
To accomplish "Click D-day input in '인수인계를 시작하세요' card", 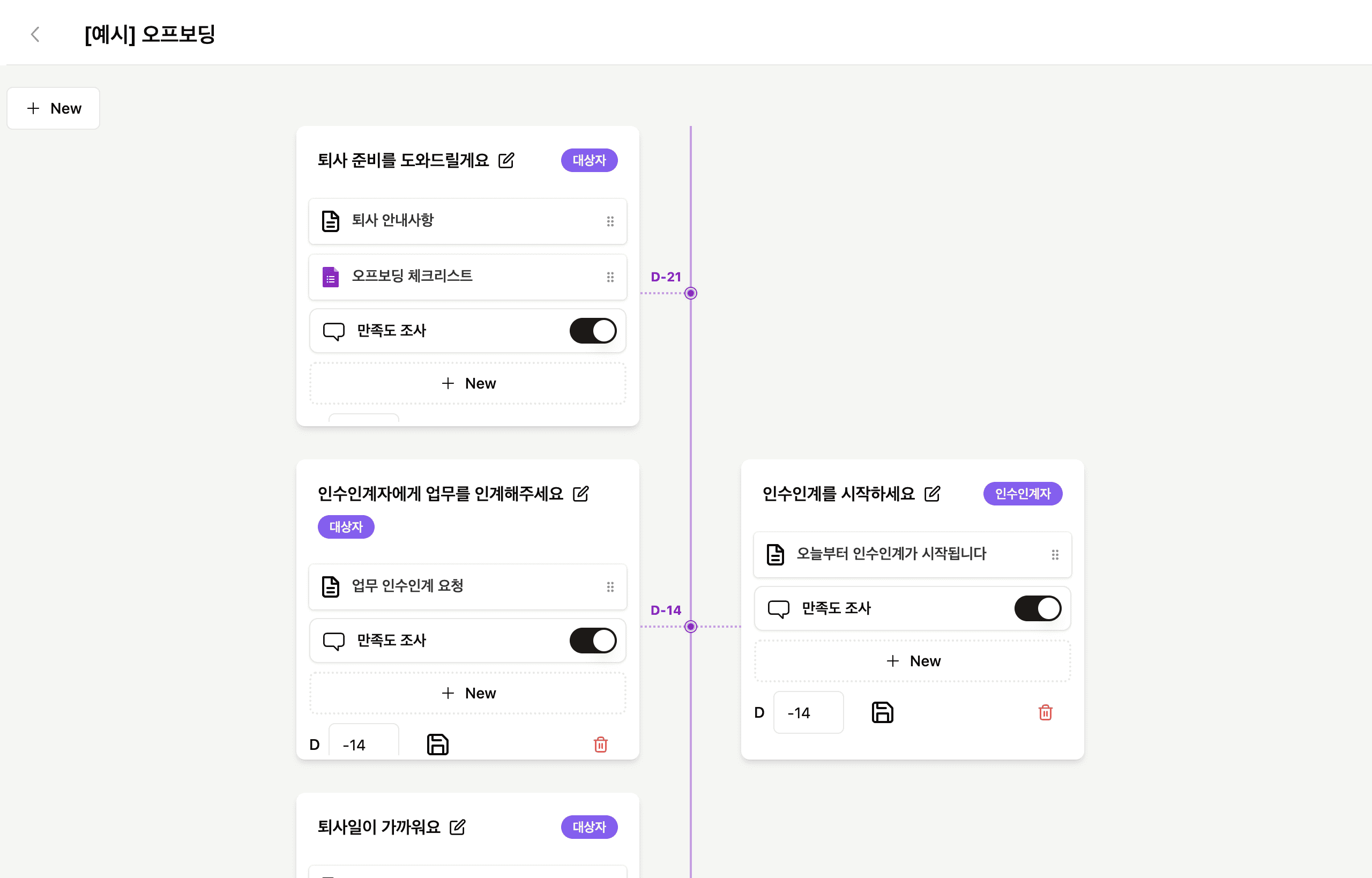I will tap(808, 712).
